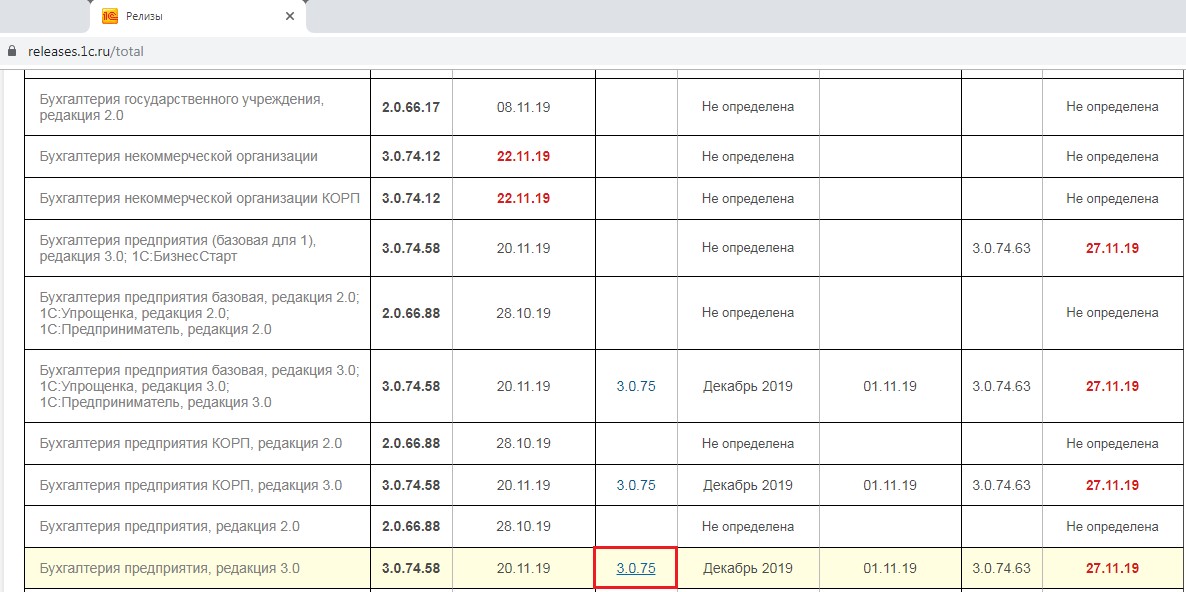
Task: Click version 3.0.74.58 in the 1С:БизнесСтарт row
Action: tap(411, 248)
